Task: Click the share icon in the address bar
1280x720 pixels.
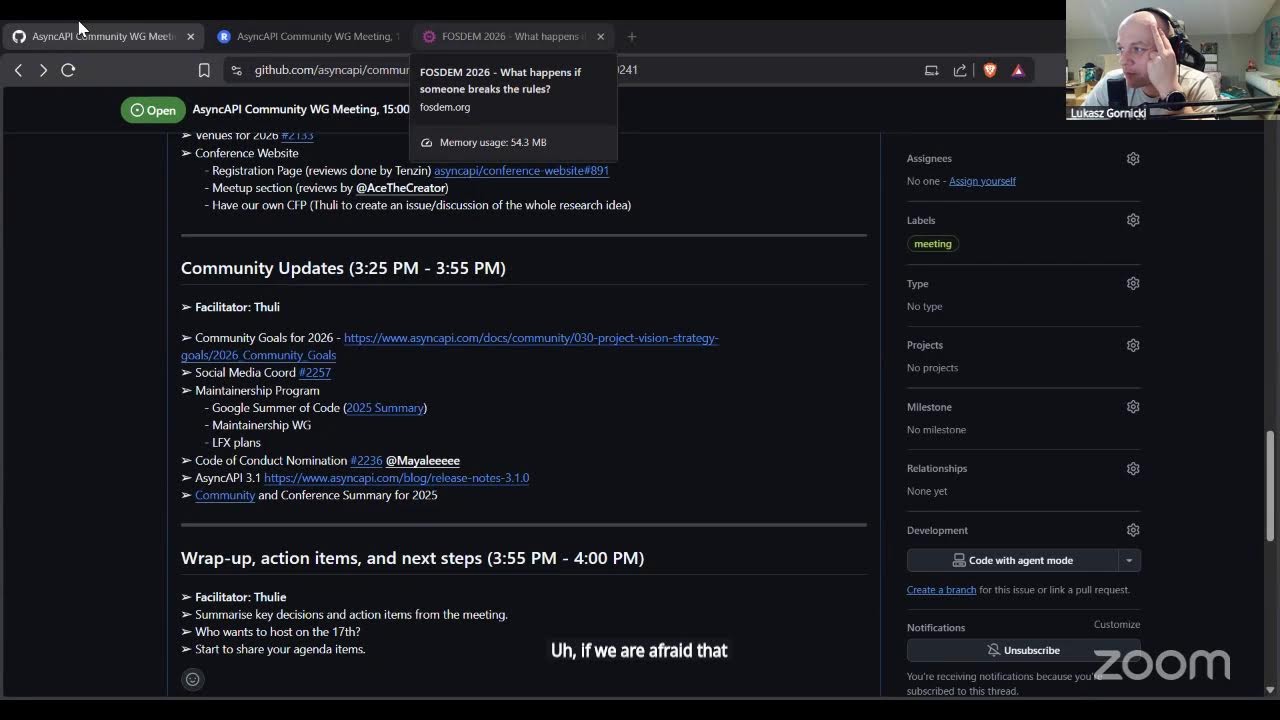Action: 960,70
